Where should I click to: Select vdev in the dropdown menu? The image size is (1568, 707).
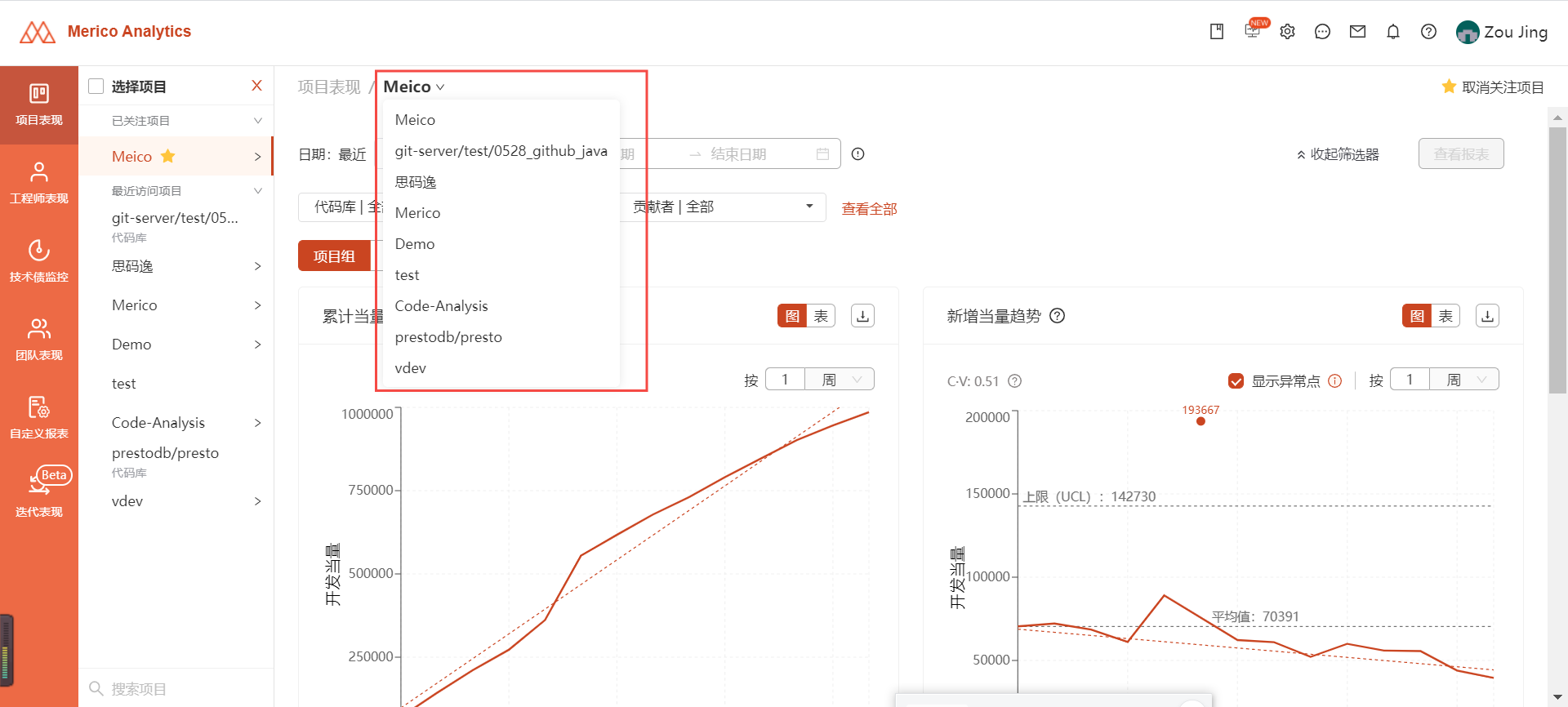[501, 368]
